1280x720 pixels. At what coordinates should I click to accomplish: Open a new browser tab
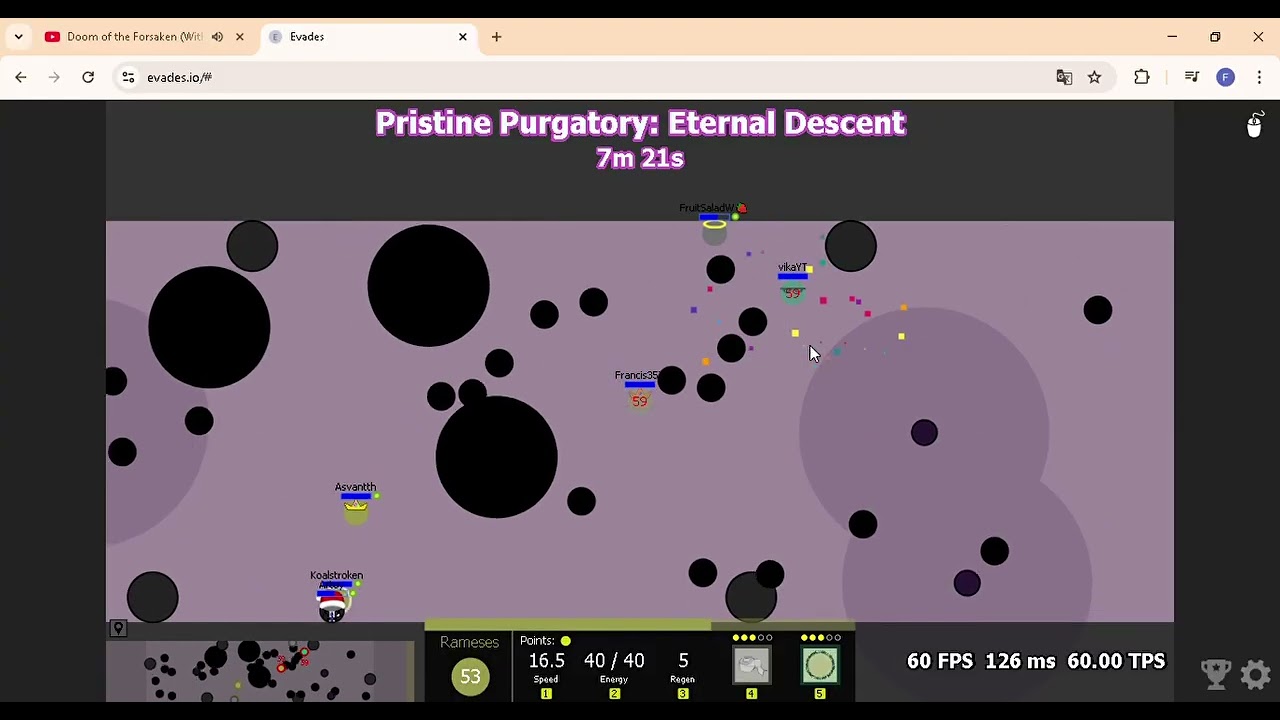click(496, 37)
